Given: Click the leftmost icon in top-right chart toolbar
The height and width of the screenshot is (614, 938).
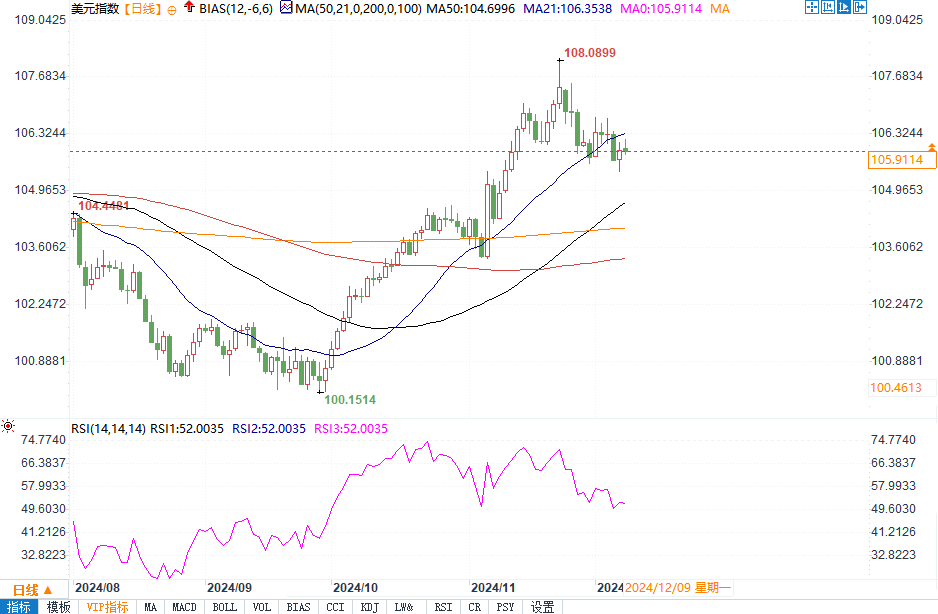Looking at the screenshot, I should tap(812, 8).
